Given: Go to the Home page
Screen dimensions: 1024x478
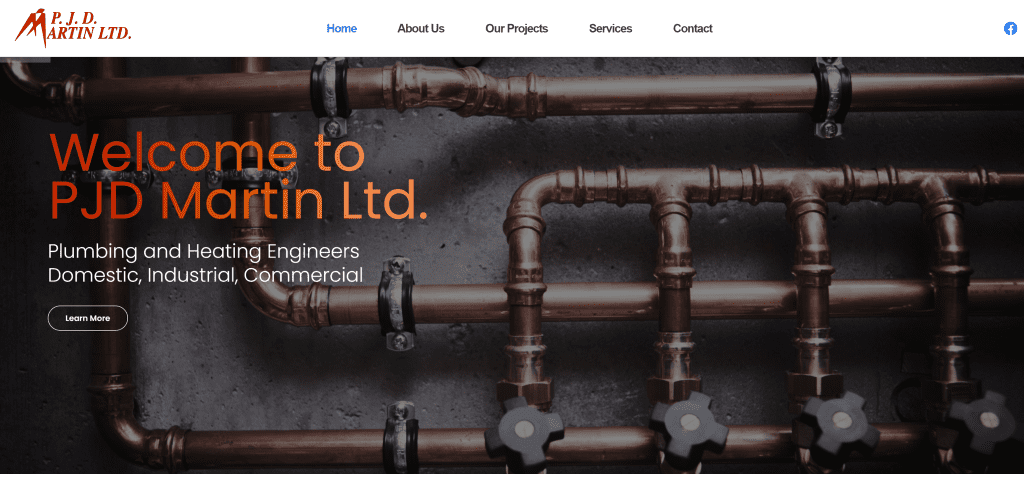Looking at the screenshot, I should tap(342, 29).
